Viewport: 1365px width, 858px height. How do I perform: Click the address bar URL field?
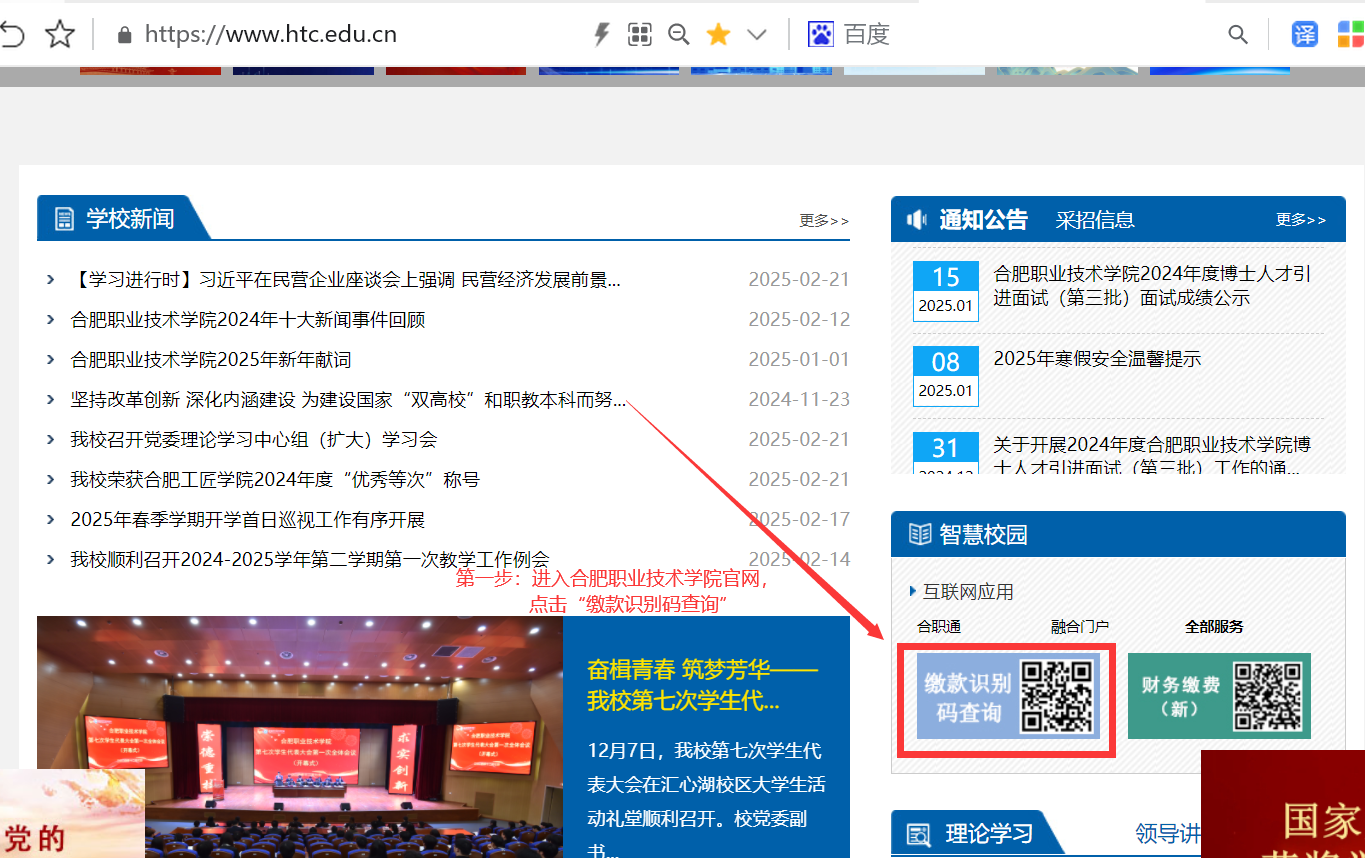point(270,35)
